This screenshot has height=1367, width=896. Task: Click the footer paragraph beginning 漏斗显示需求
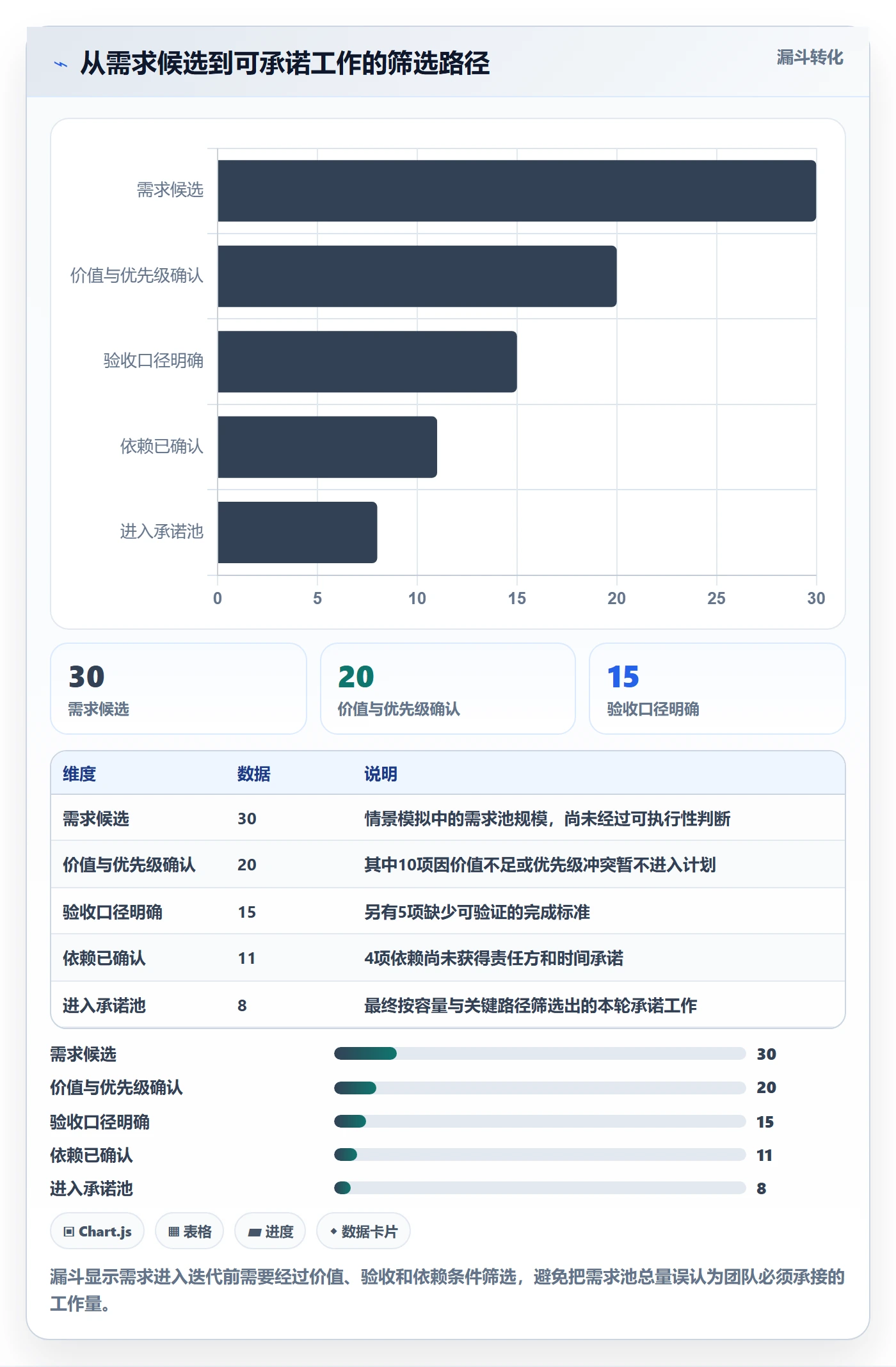tap(447, 1290)
